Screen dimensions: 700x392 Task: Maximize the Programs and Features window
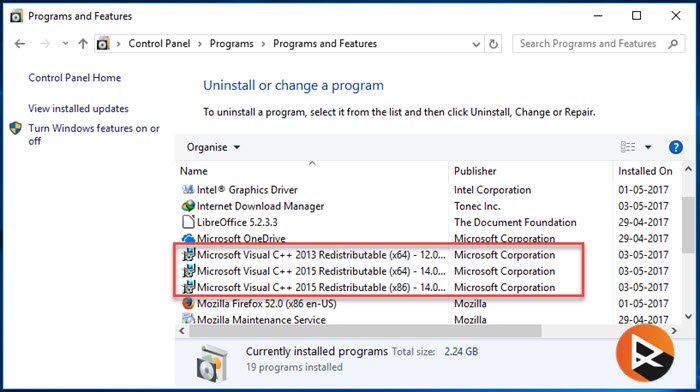(637, 16)
